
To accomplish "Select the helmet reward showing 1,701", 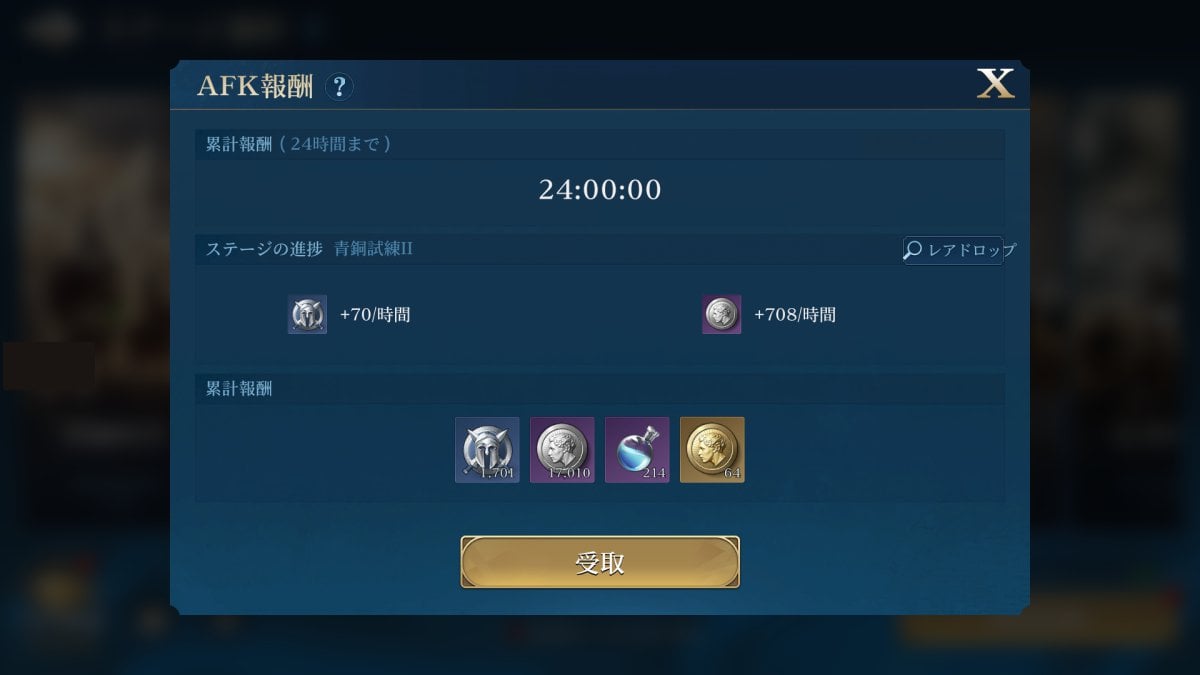I will [x=487, y=450].
